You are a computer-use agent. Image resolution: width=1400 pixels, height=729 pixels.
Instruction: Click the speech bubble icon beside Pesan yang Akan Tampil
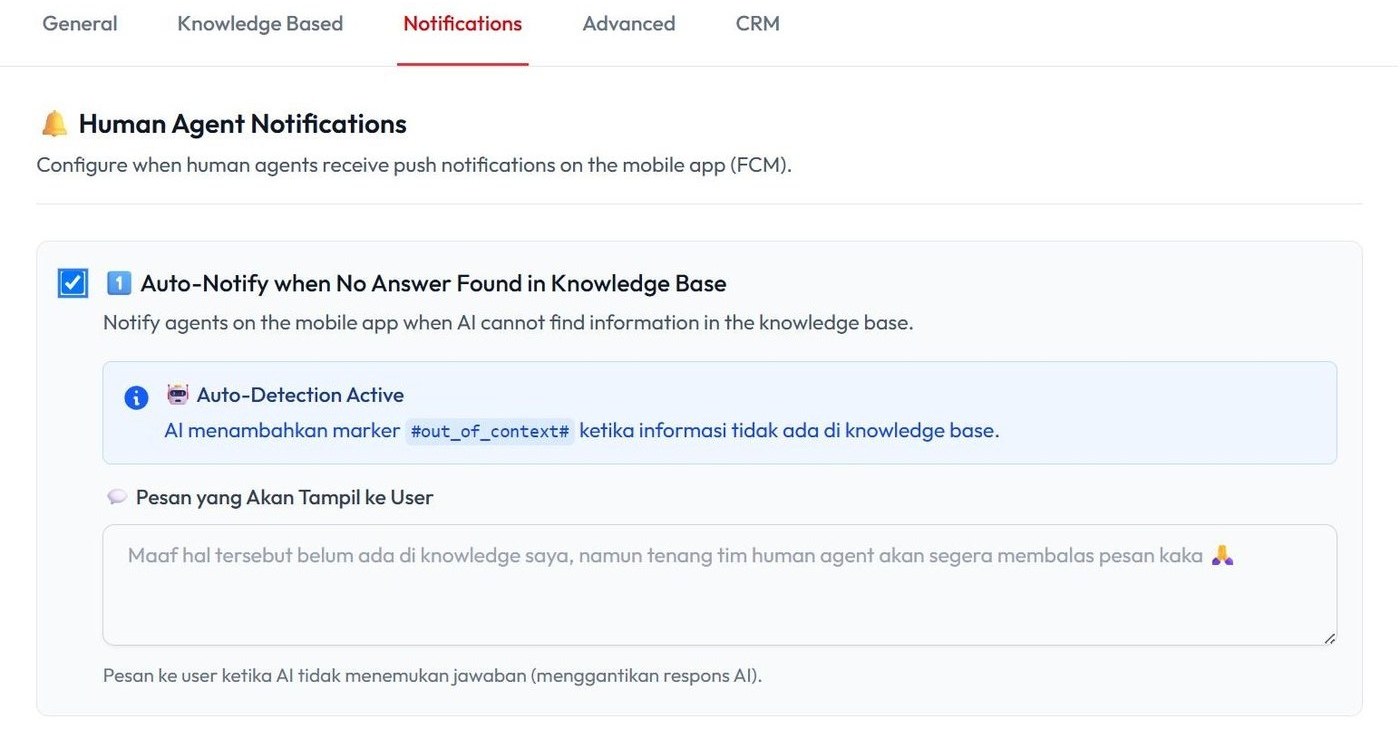[117, 497]
